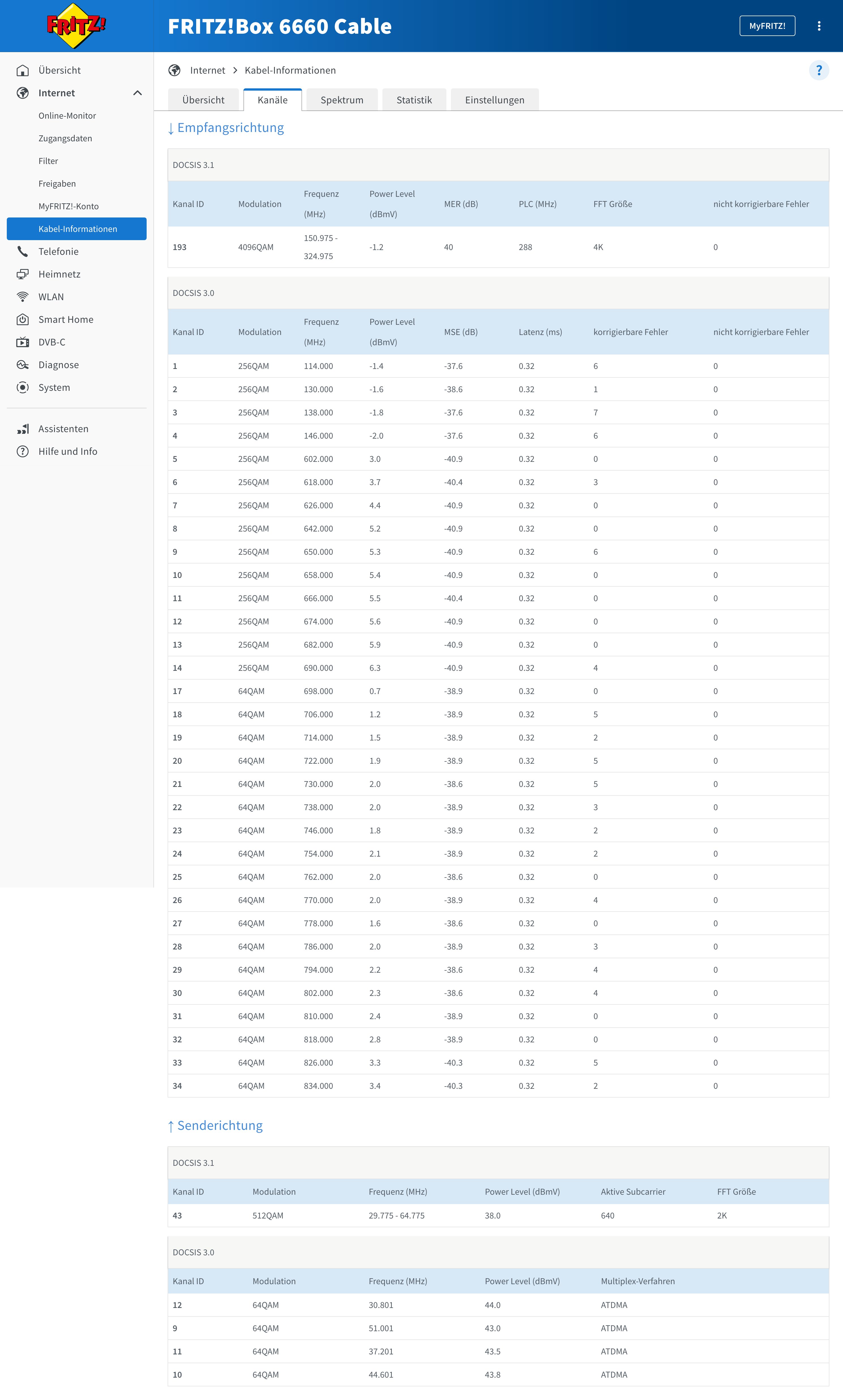Viewport: 843px width, 1400px height.
Task: Open Online-Monitor submenu entry
Action: point(67,116)
